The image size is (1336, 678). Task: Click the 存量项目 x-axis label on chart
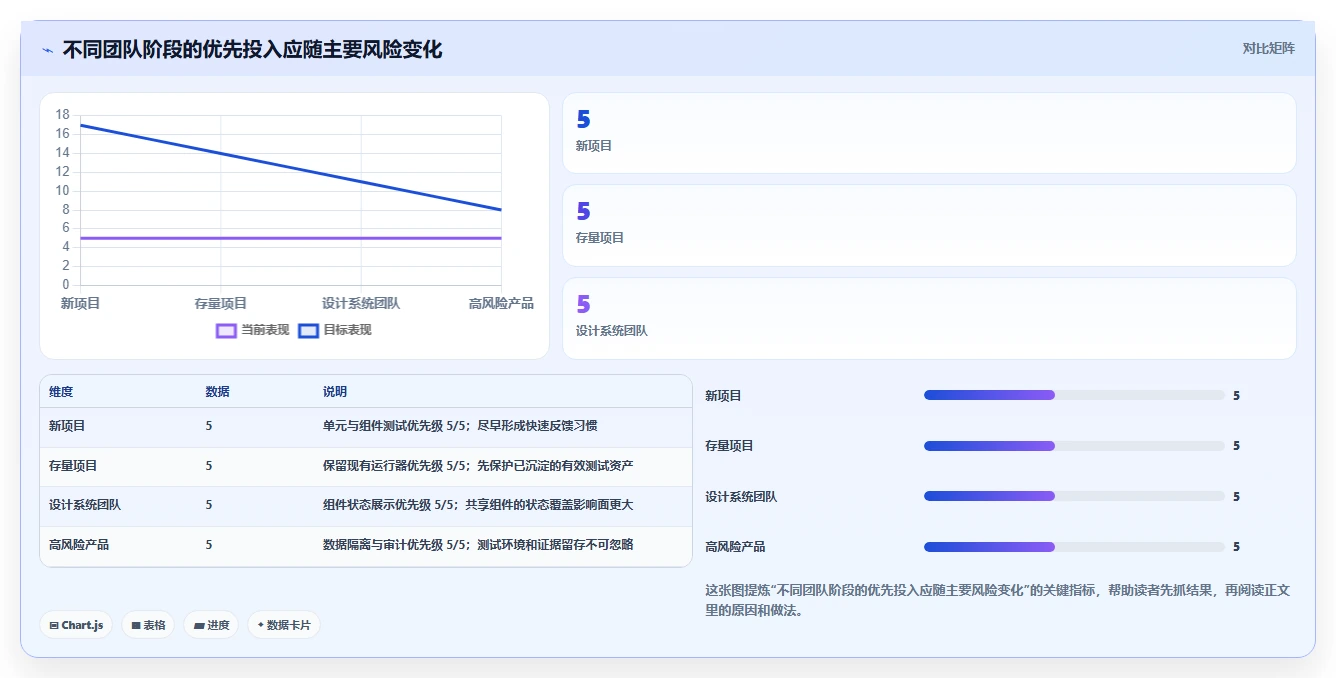tap(221, 303)
